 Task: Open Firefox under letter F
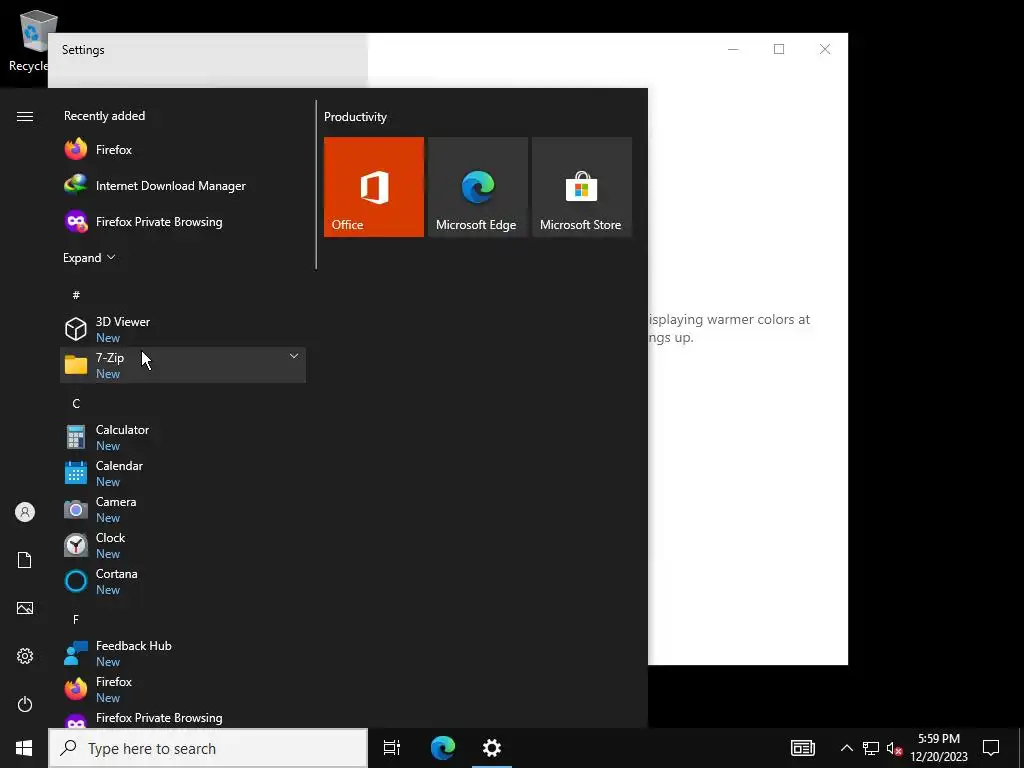pos(183,688)
